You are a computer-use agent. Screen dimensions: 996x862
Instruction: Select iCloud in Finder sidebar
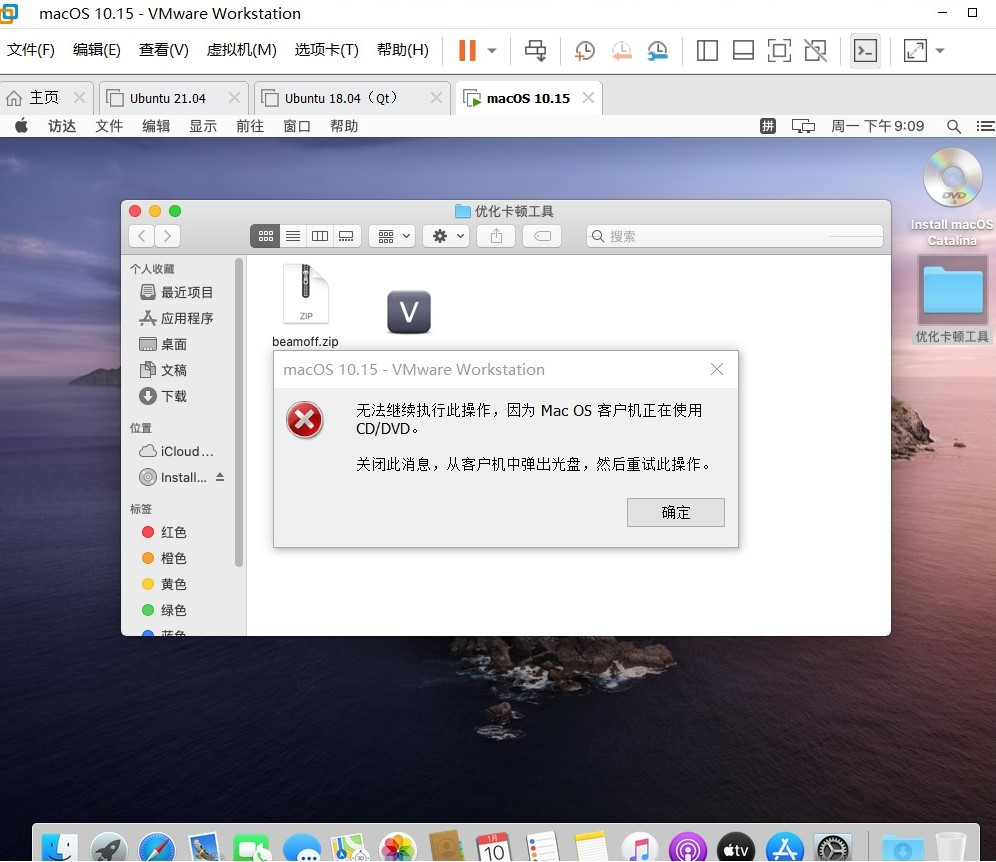click(x=177, y=451)
